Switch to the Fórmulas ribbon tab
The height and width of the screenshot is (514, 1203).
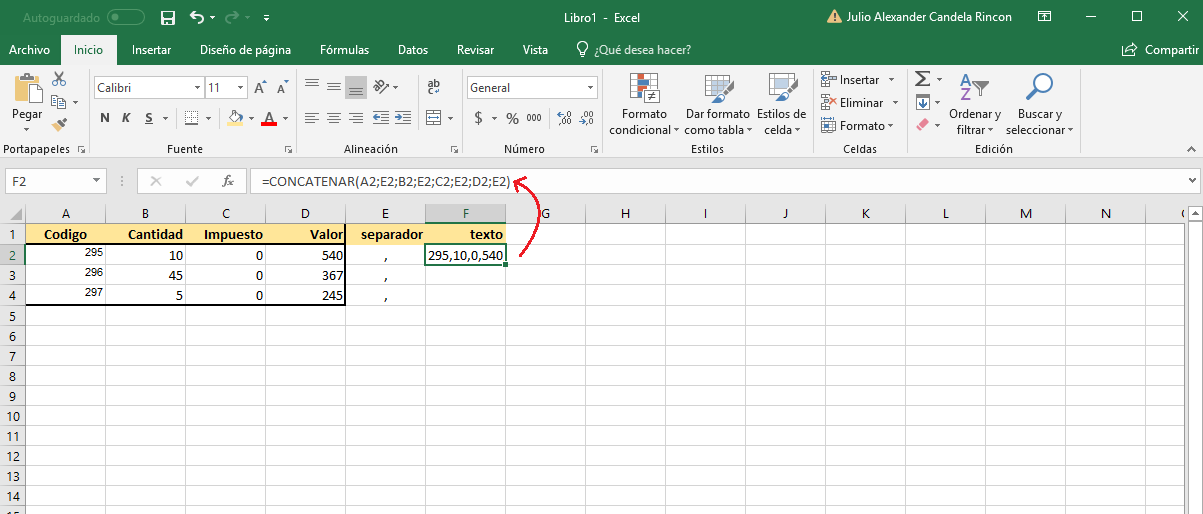coord(344,50)
